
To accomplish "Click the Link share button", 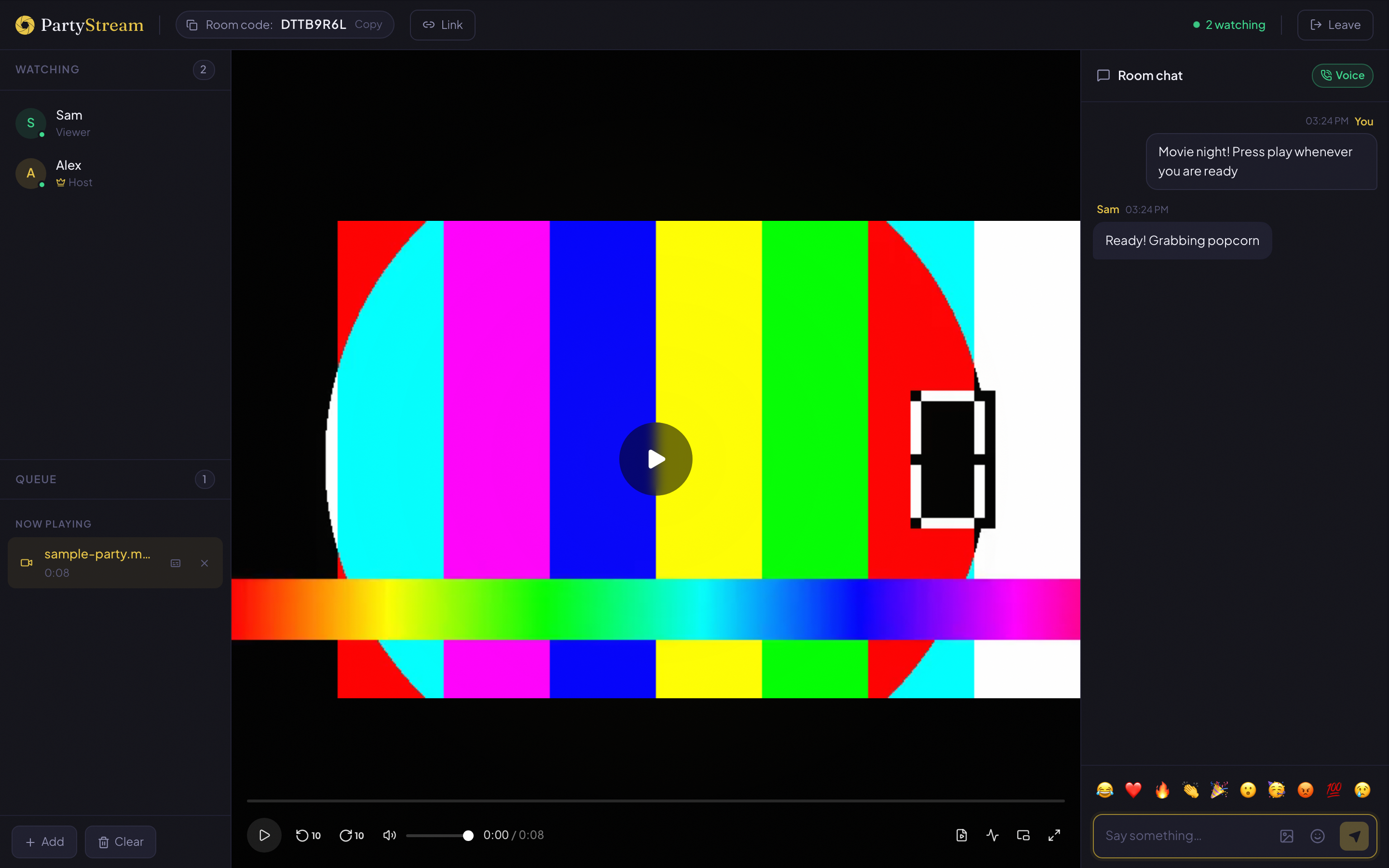I will 443,25.
